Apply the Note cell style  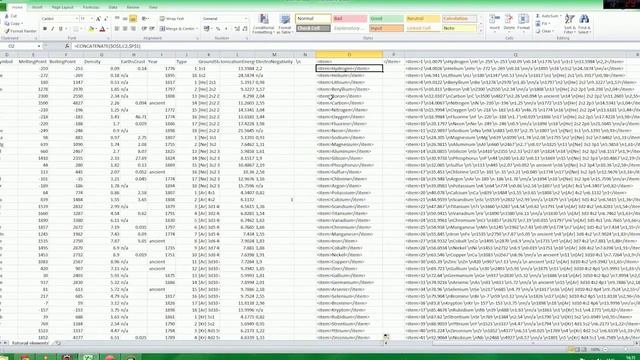(459, 28)
